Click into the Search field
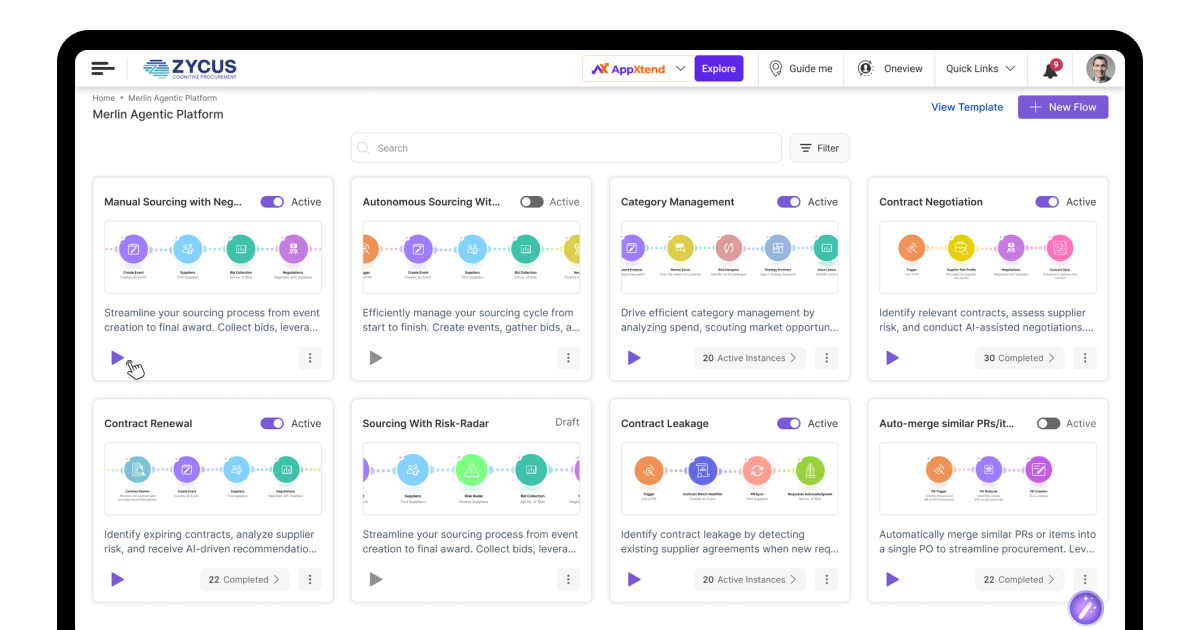1200x630 pixels. pyautogui.click(x=566, y=148)
